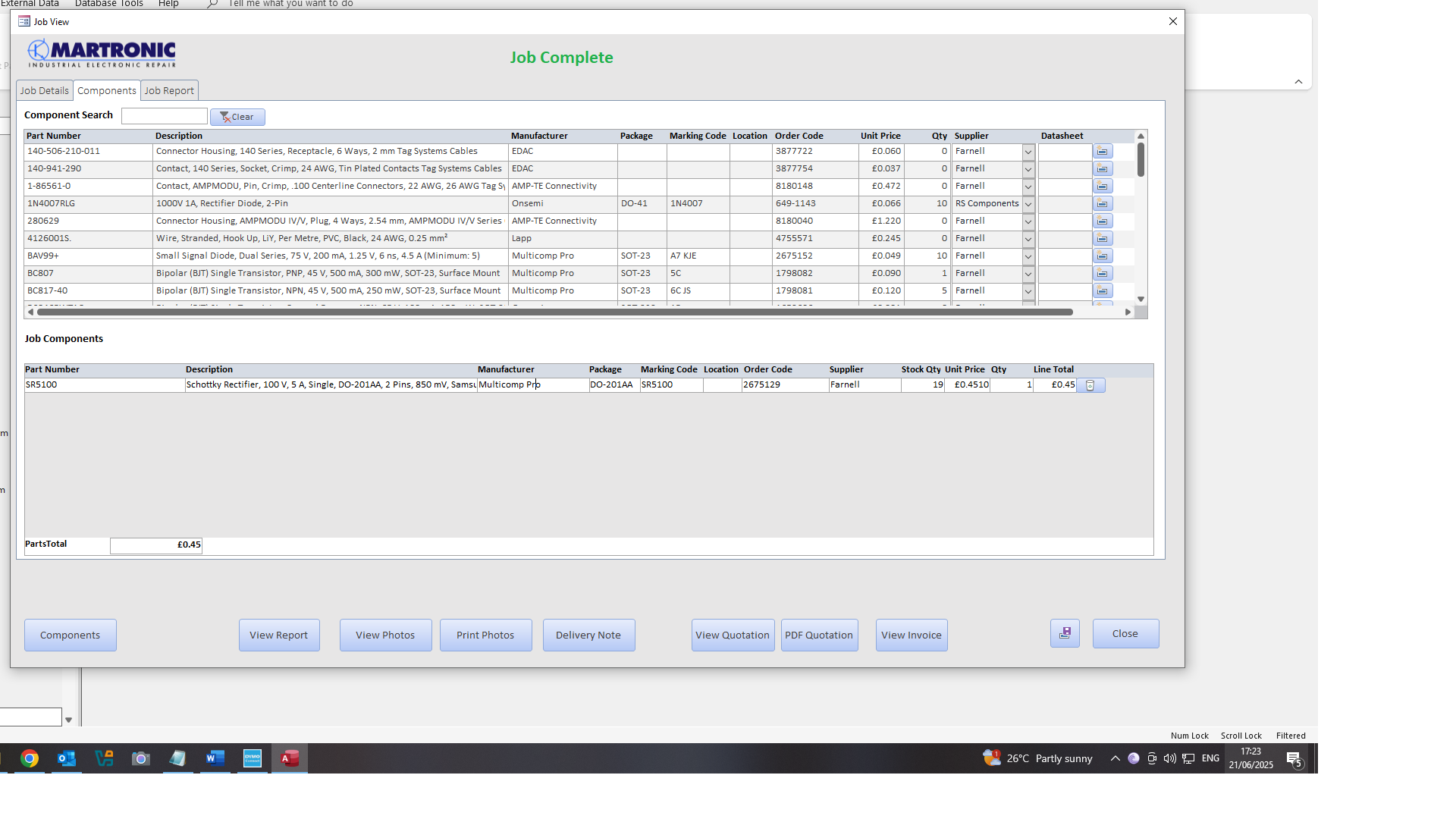This screenshot has width=1456, height=819.
Task: Expand Supplier dropdown for 1-86561-0
Action: point(1028,187)
